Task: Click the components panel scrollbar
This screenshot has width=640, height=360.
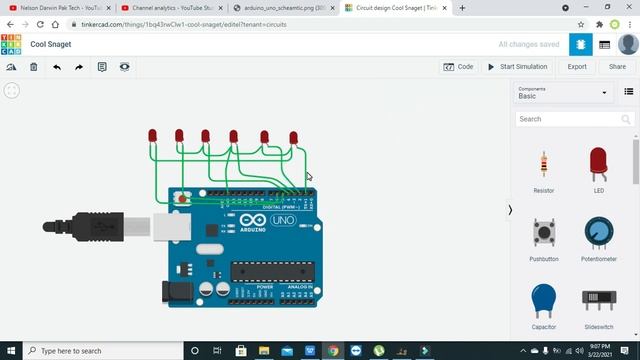Action: click(636, 161)
